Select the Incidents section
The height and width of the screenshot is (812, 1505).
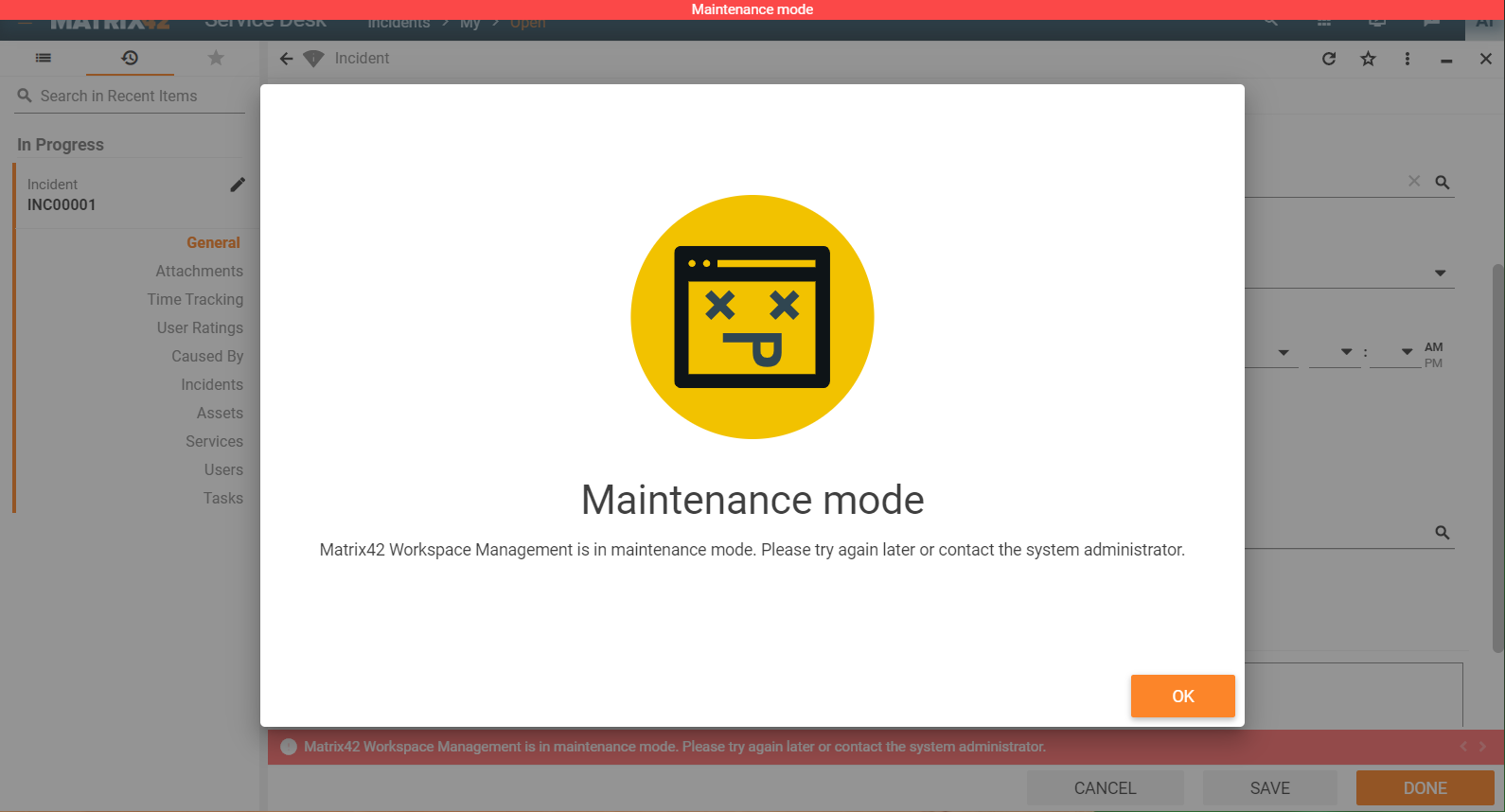212,384
